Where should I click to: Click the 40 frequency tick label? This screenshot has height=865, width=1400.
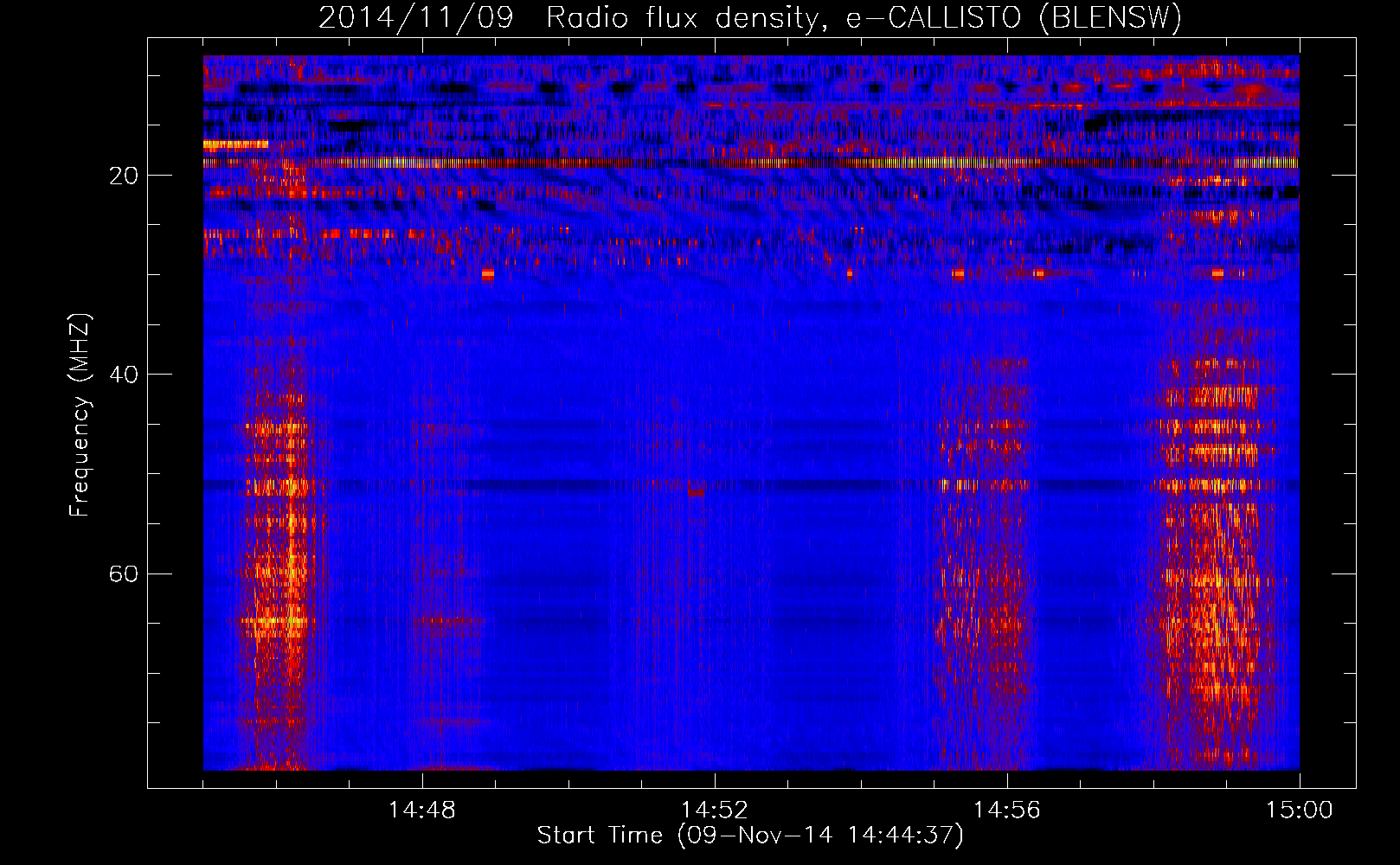[x=124, y=375]
